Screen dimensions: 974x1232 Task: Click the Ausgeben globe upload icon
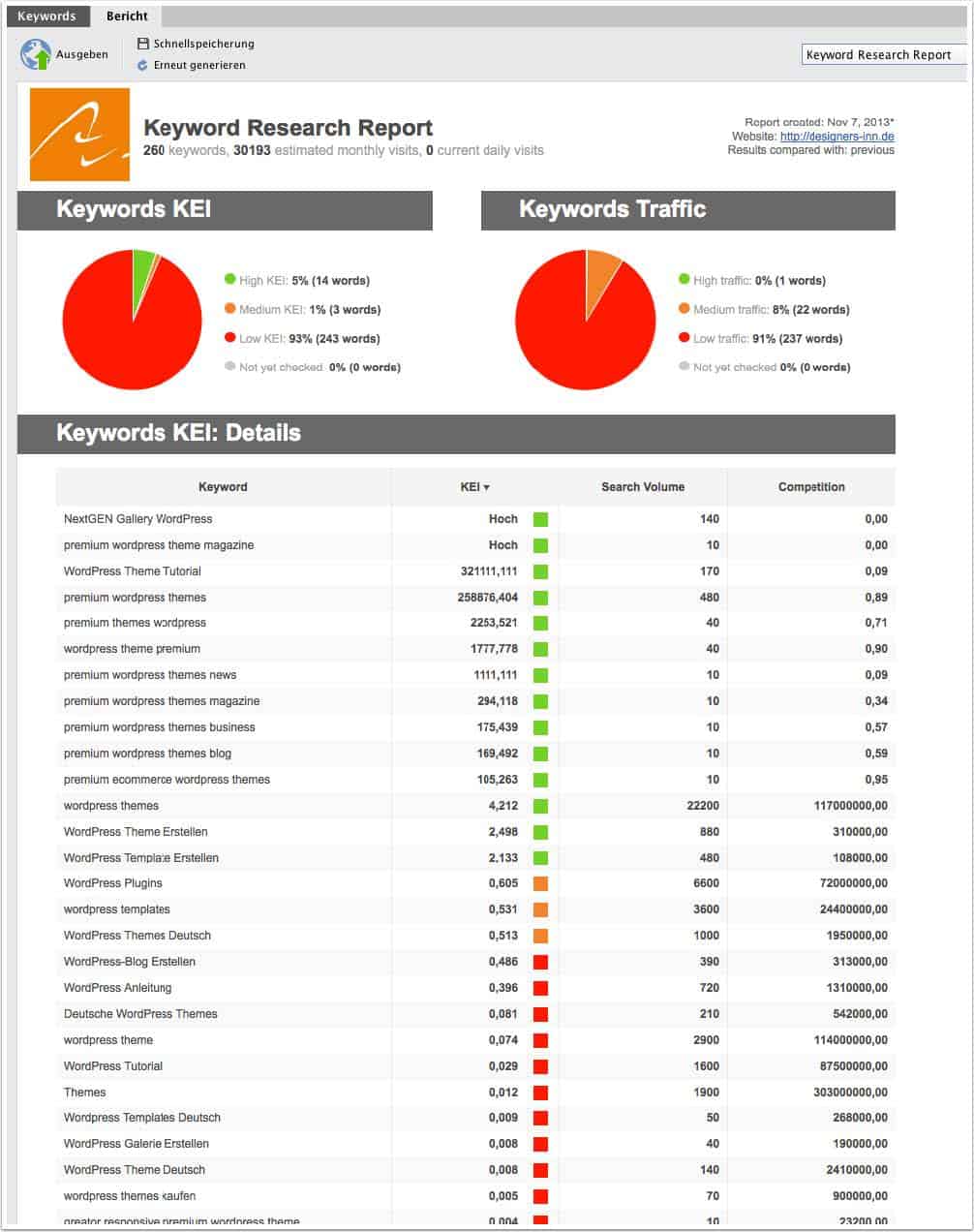(x=36, y=55)
